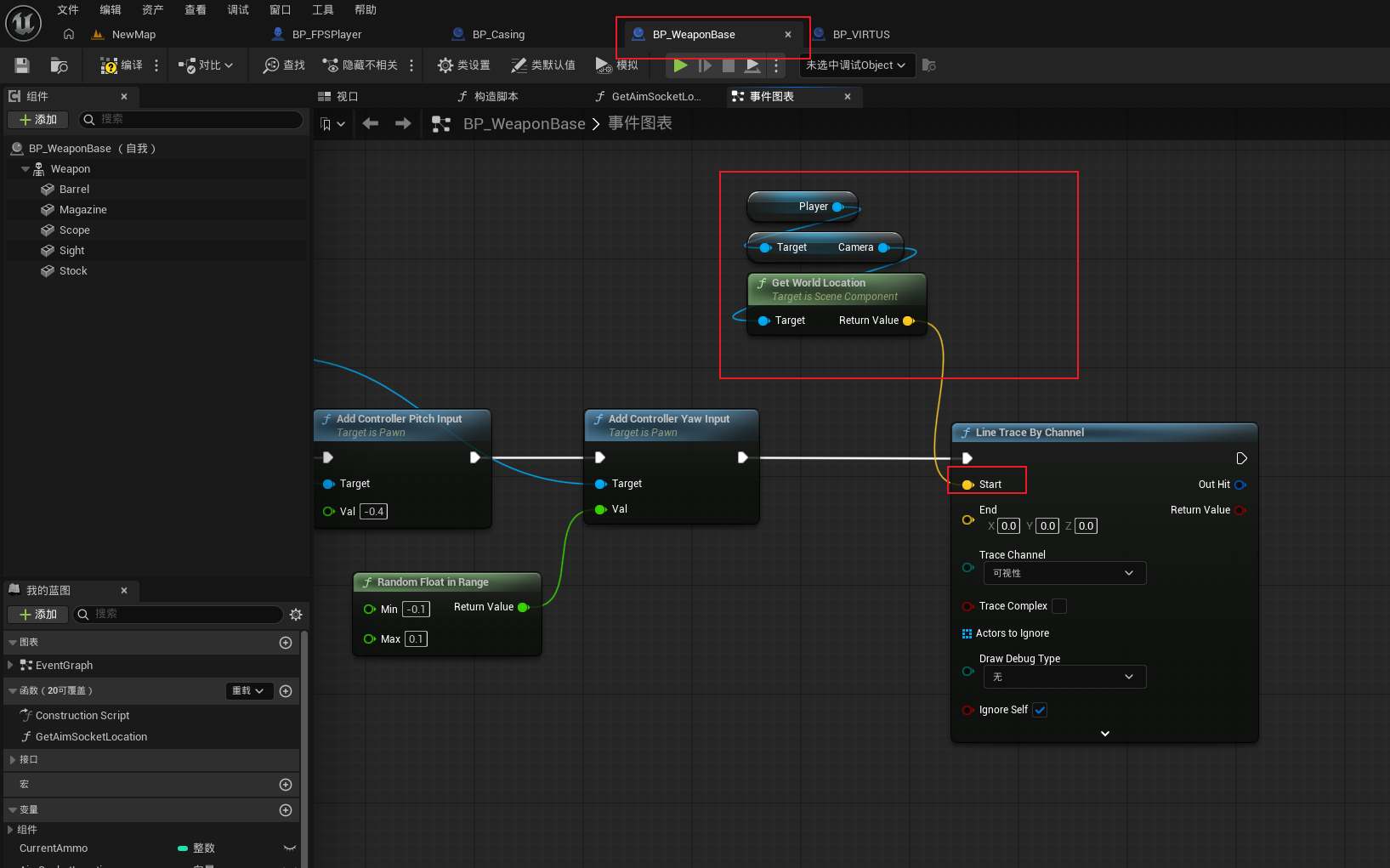Click 添加 (Add) button in Components panel
1390x868 pixels.
click(x=38, y=120)
